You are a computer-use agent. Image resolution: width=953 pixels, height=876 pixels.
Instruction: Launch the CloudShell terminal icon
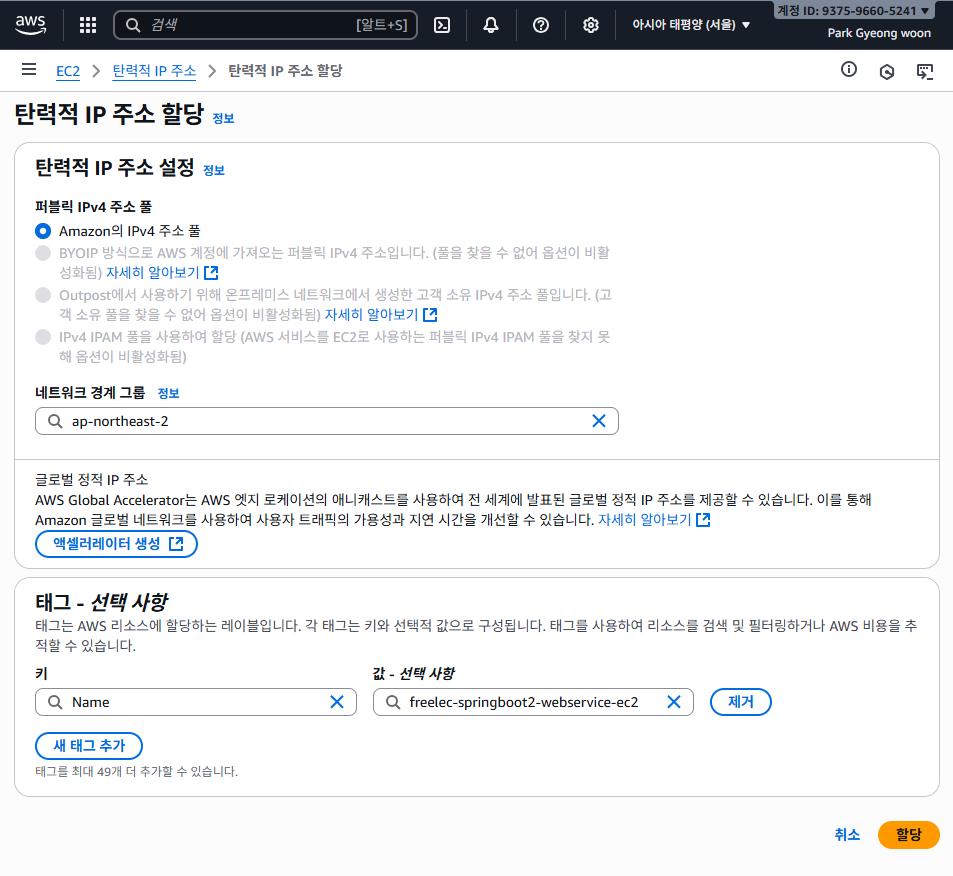pos(442,25)
